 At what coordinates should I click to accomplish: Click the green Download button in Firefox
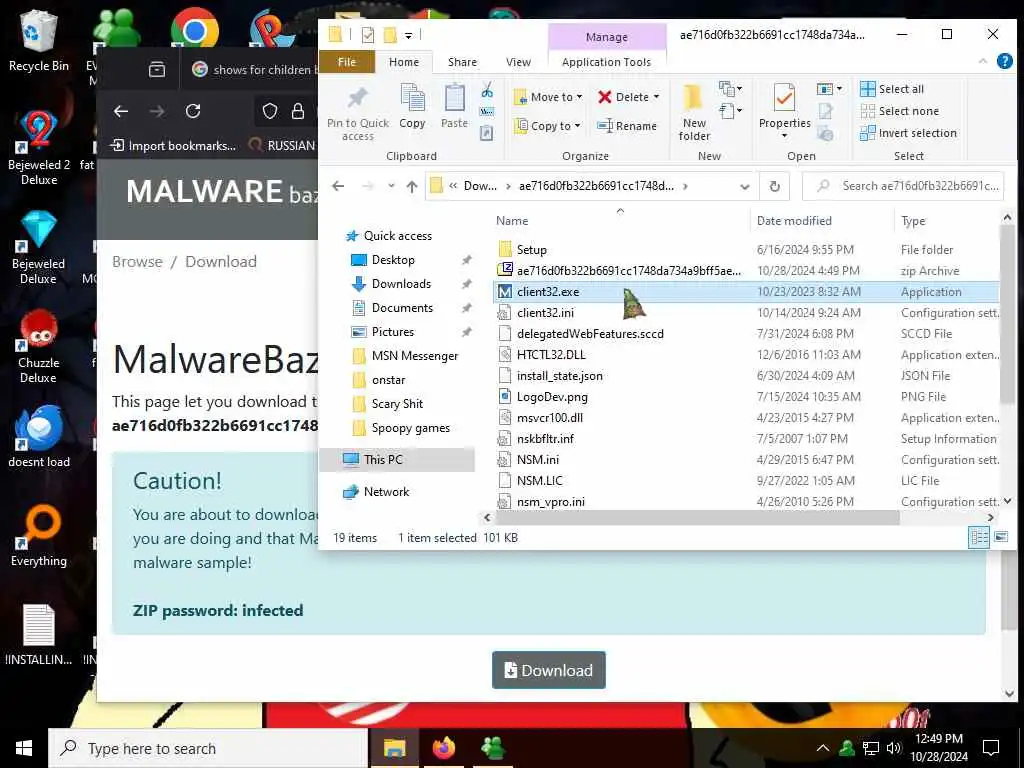point(549,670)
